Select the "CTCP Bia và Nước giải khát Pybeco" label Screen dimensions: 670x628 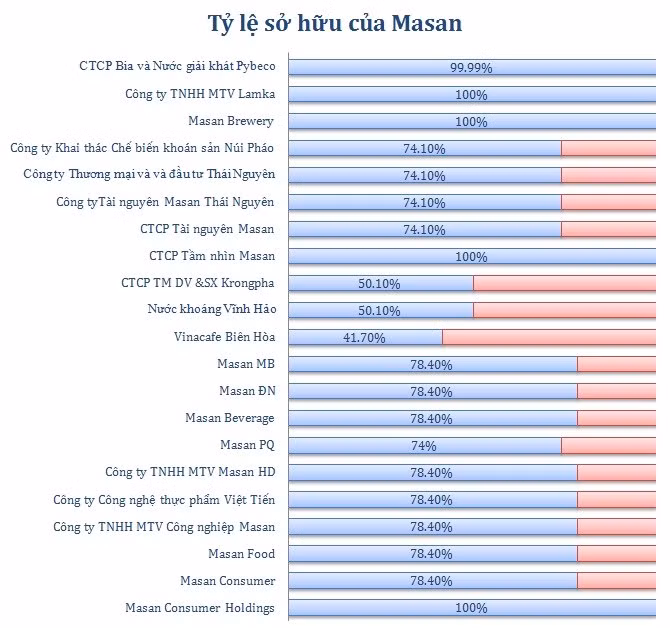[x=177, y=68]
